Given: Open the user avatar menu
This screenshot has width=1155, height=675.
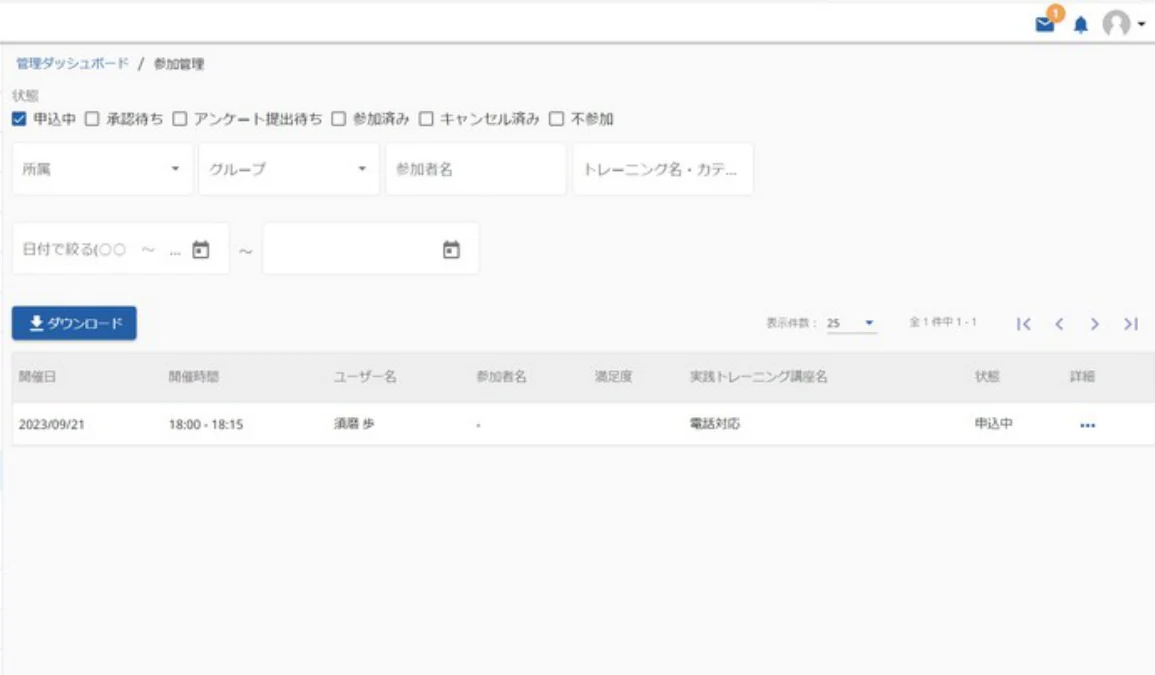Looking at the screenshot, I should coord(1116,24).
